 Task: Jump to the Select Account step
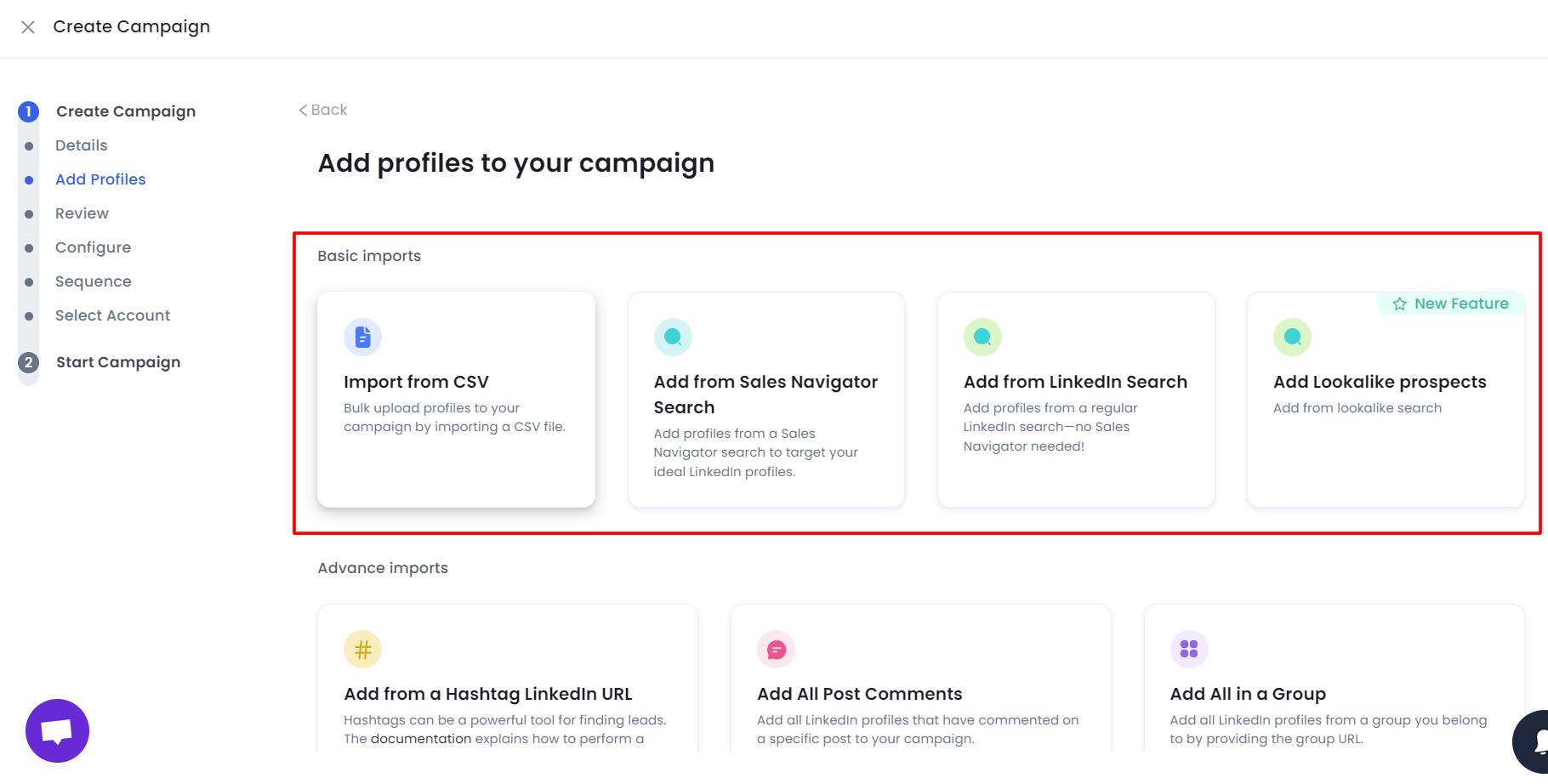(112, 315)
